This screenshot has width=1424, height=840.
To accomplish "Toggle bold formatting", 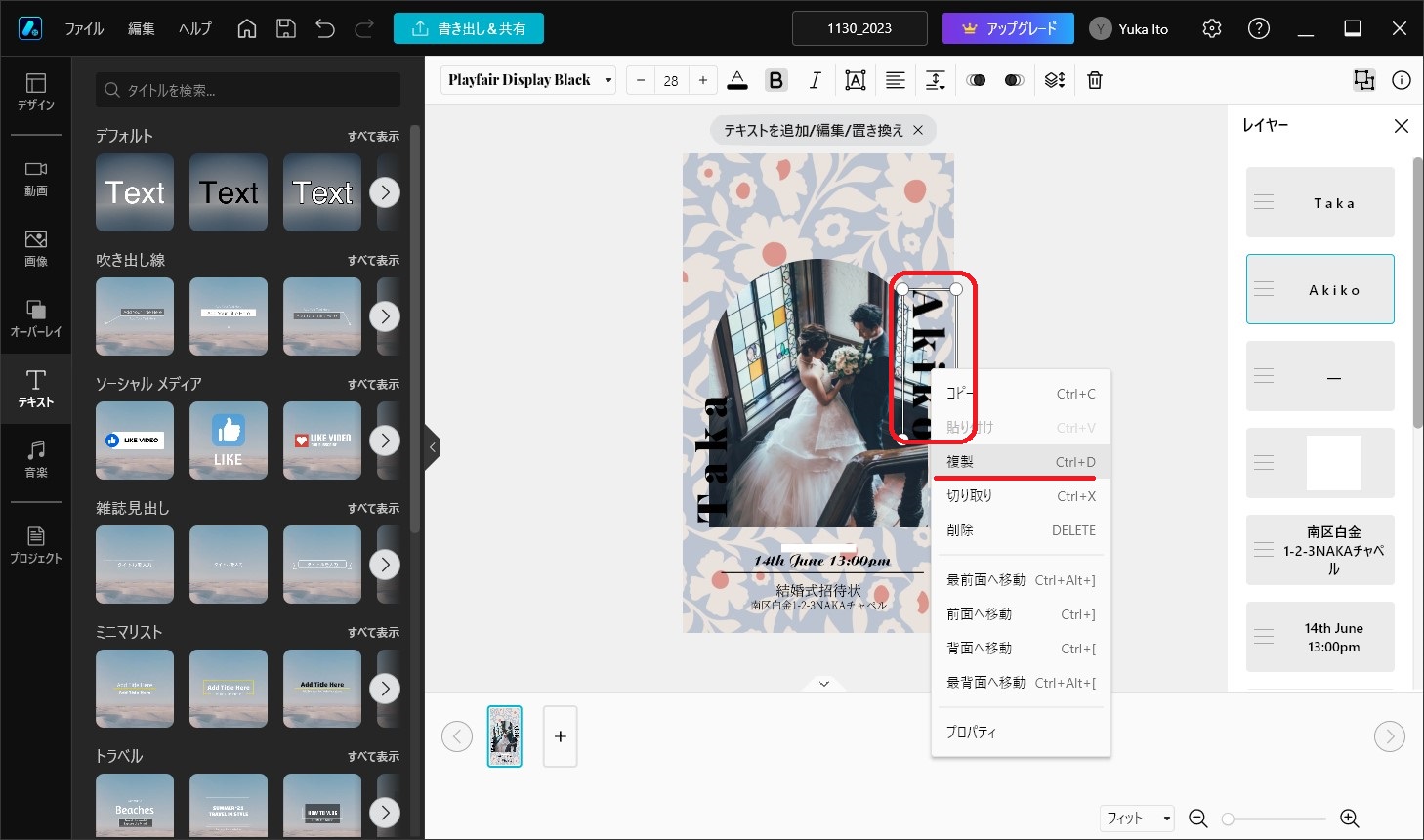I will [x=776, y=80].
